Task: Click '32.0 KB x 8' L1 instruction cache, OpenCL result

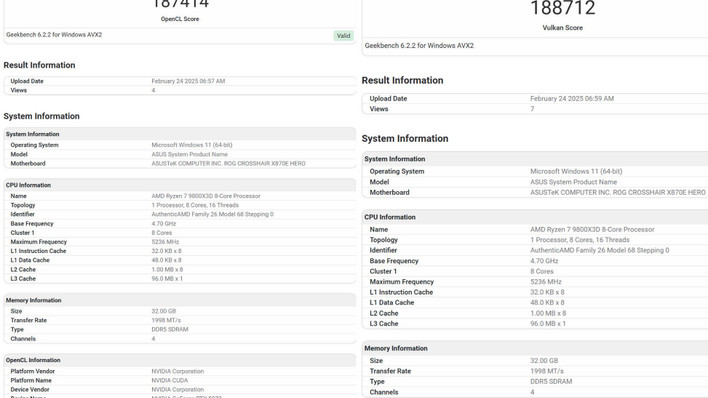Action: pos(167,251)
